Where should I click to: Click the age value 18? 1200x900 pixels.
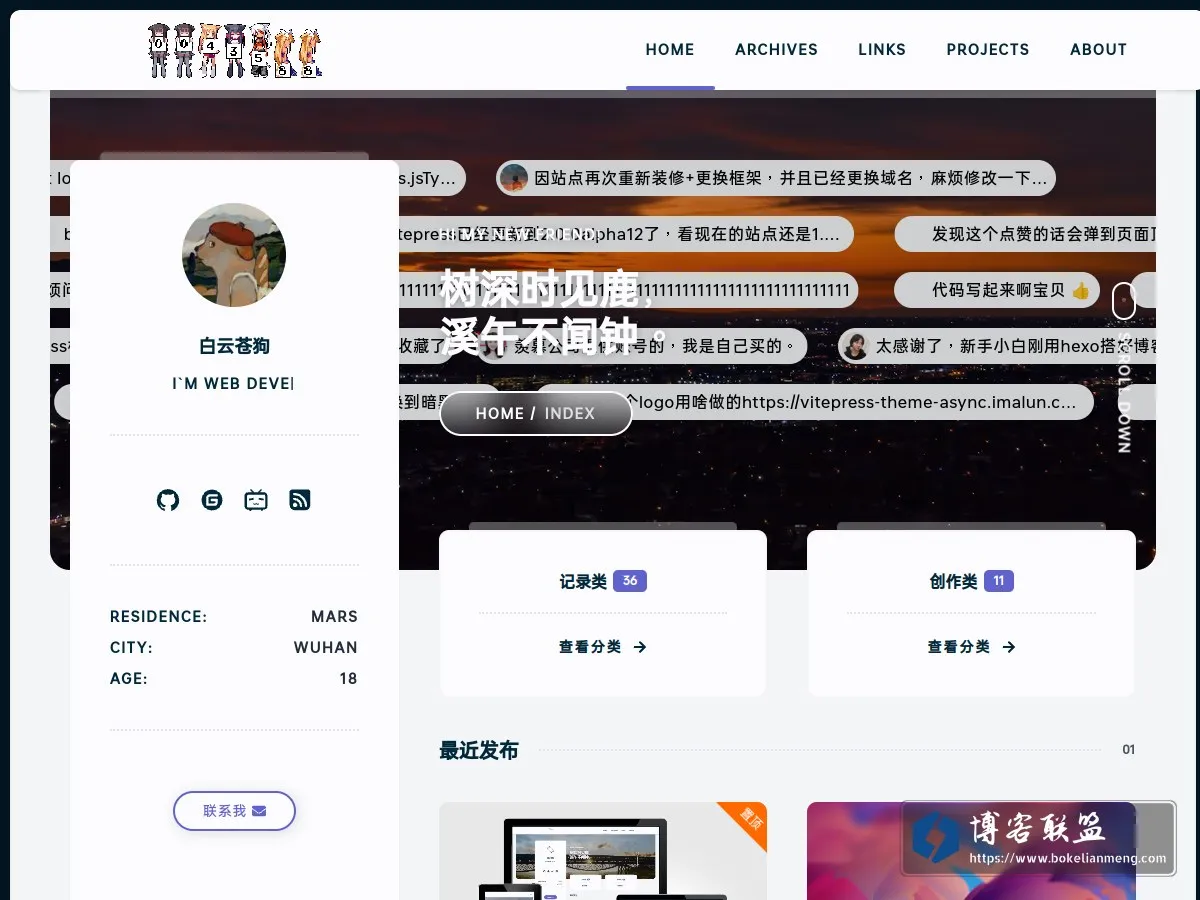click(348, 678)
